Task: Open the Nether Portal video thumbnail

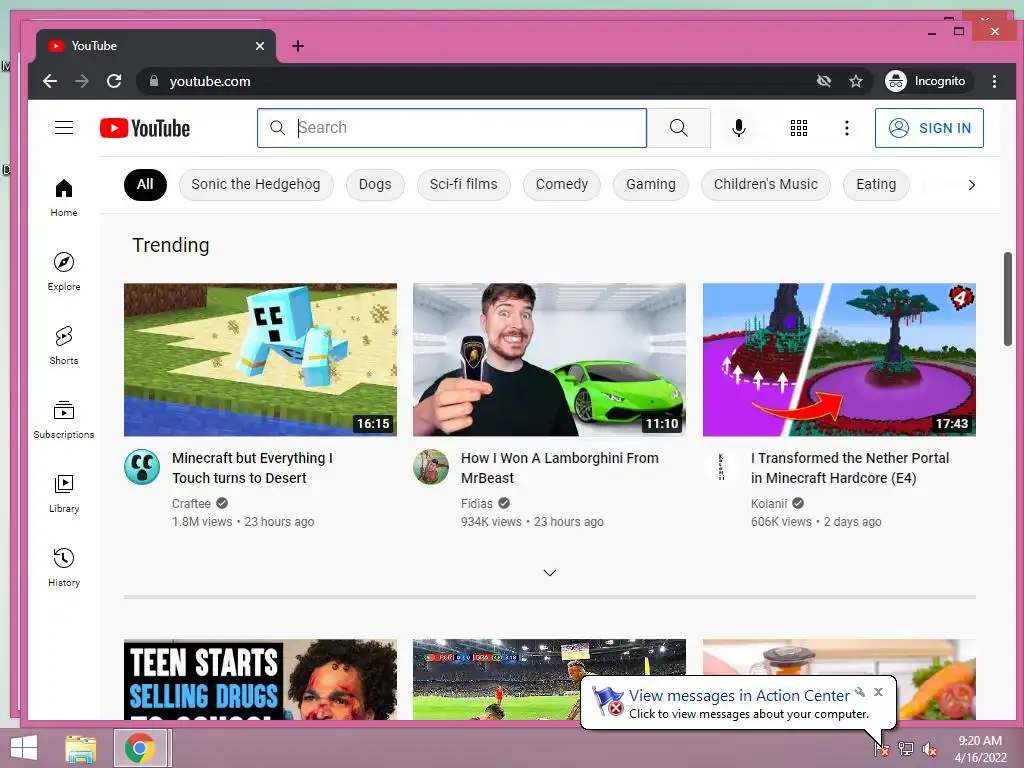Action: point(839,360)
